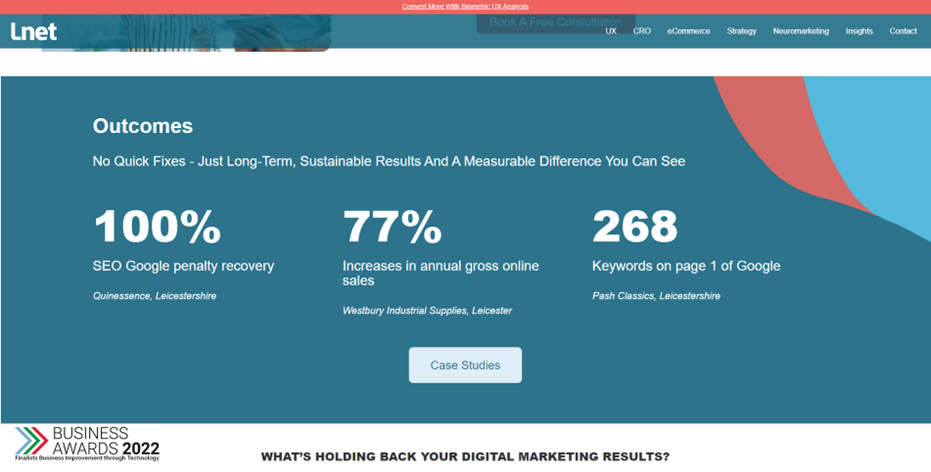
Task: Click the "What's Holding Back" heading
Action: (x=465, y=457)
